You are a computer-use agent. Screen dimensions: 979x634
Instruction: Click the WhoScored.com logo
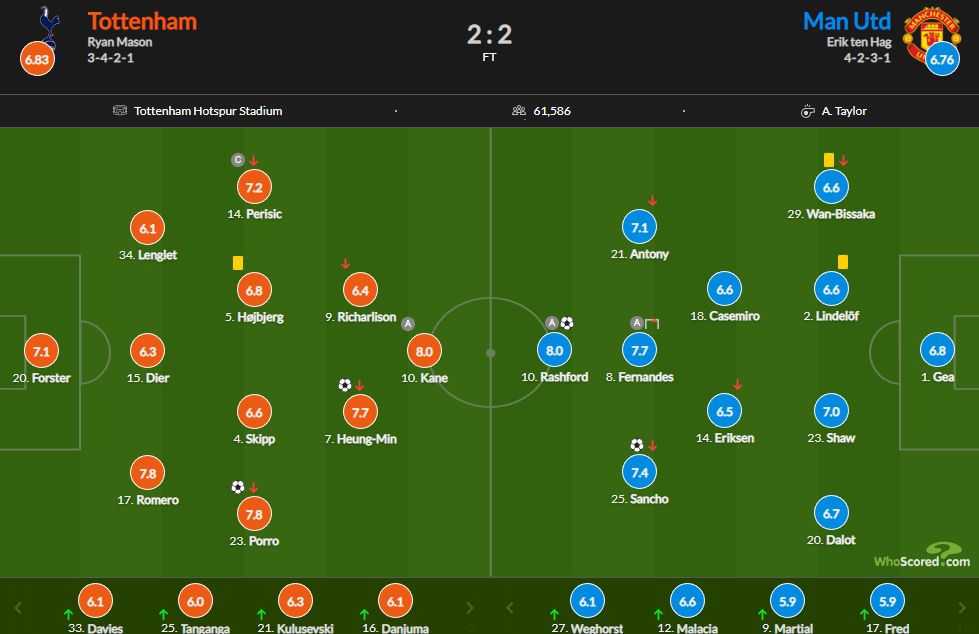(922, 555)
